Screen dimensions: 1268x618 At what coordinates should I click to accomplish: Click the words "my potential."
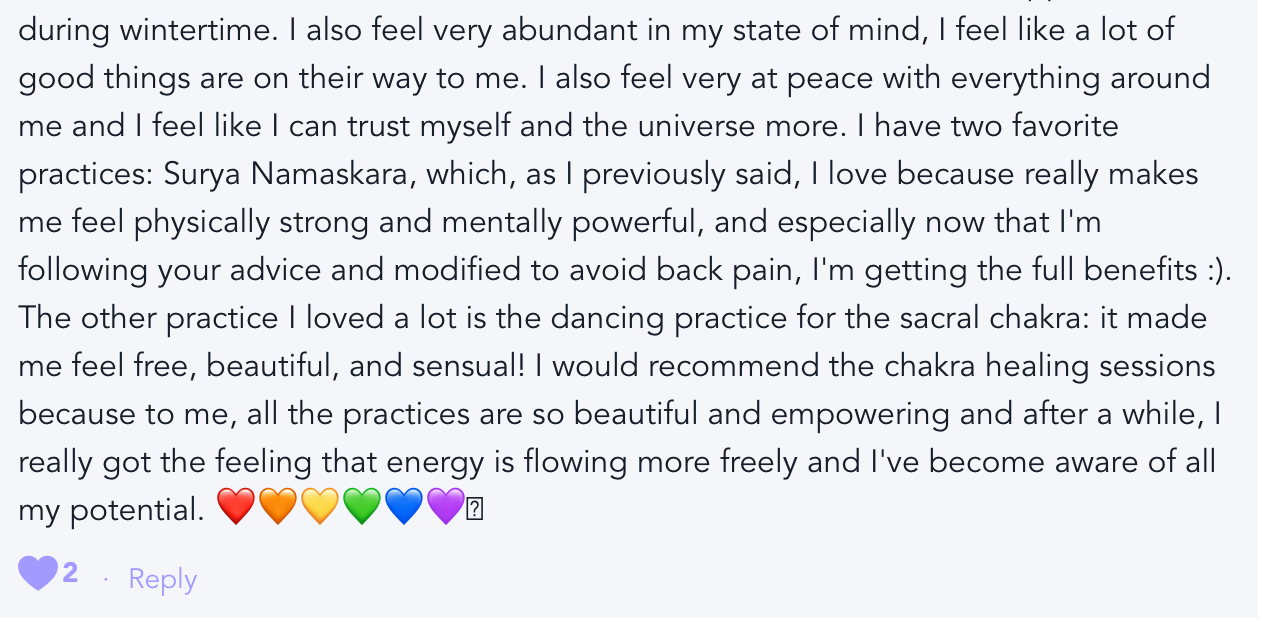(x=110, y=511)
